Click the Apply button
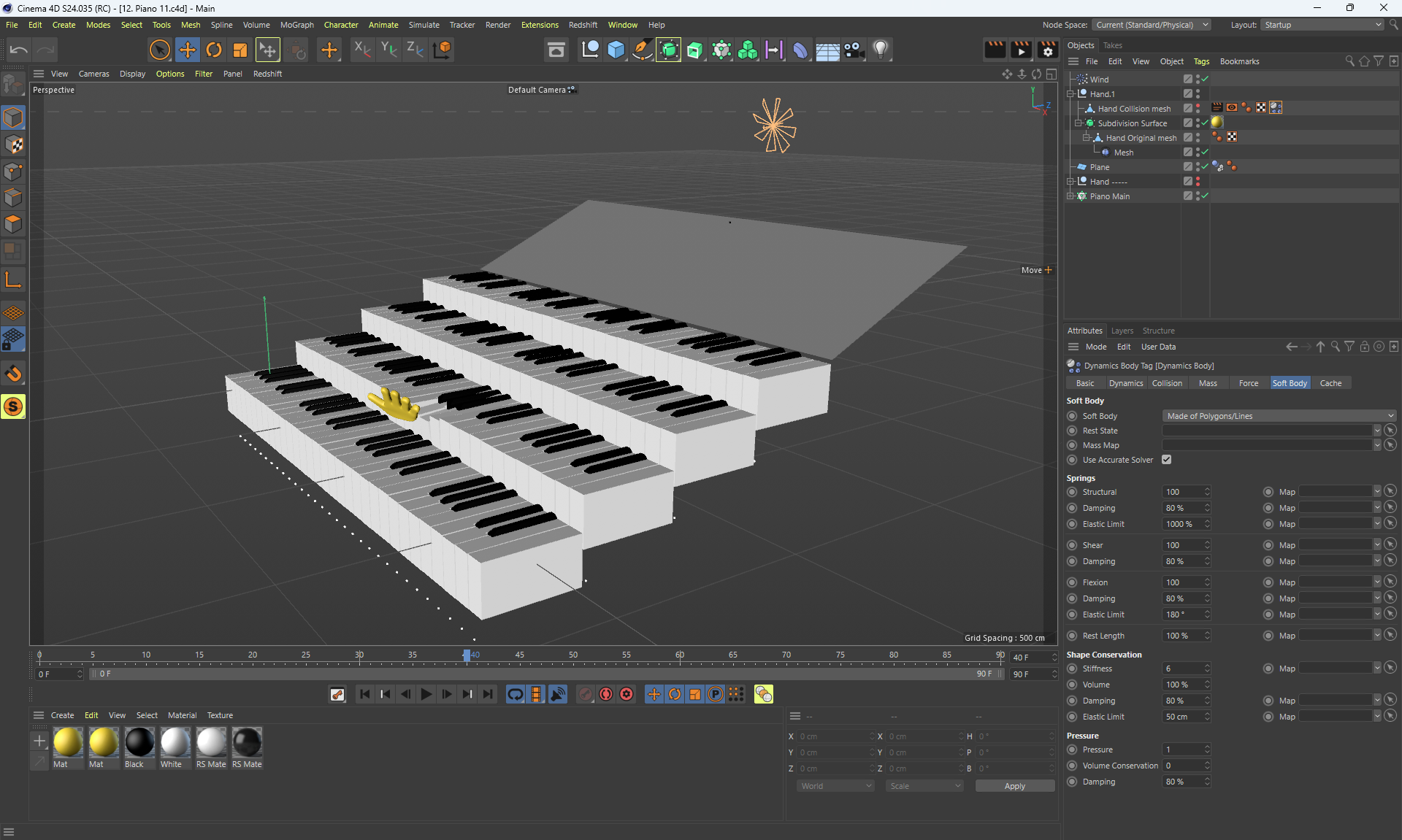Screen dimensions: 1402x840 coord(1014,786)
